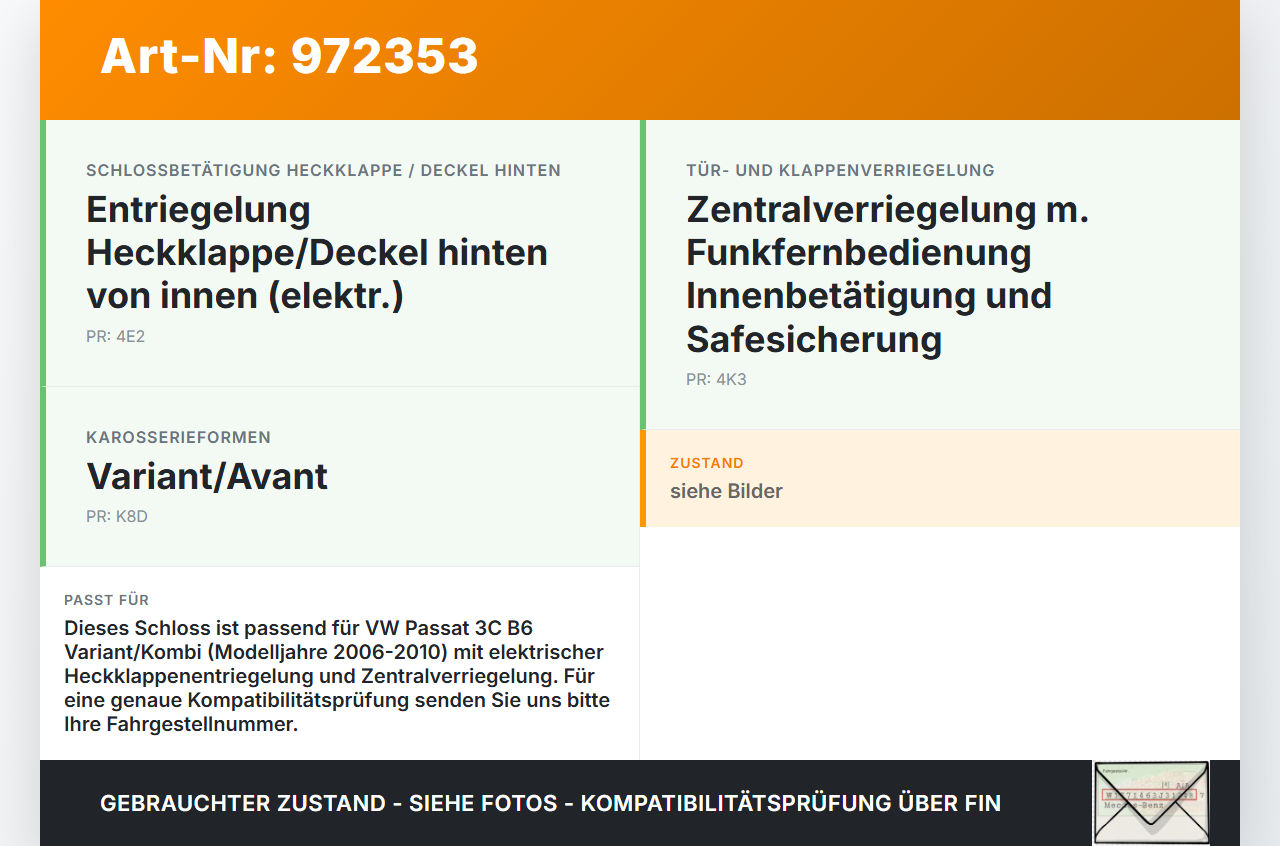Screen dimensions: 1280x846
Task: Select the PR: 4K3 code label
Action: [714, 379]
